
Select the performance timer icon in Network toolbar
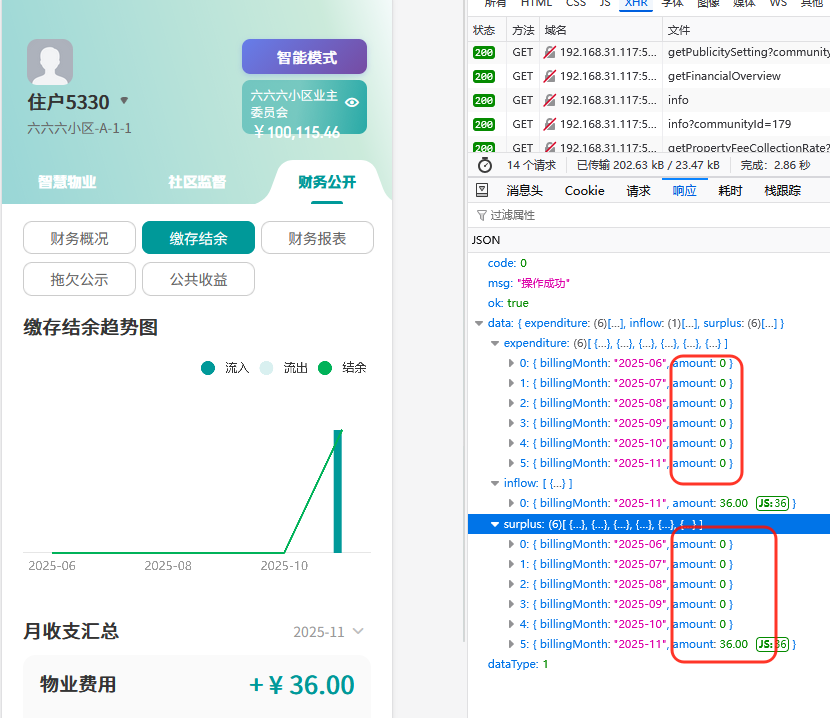point(484,165)
